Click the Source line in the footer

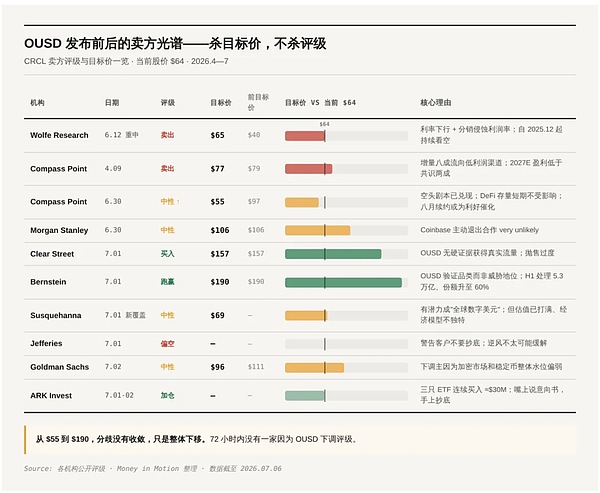pos(153,469)
